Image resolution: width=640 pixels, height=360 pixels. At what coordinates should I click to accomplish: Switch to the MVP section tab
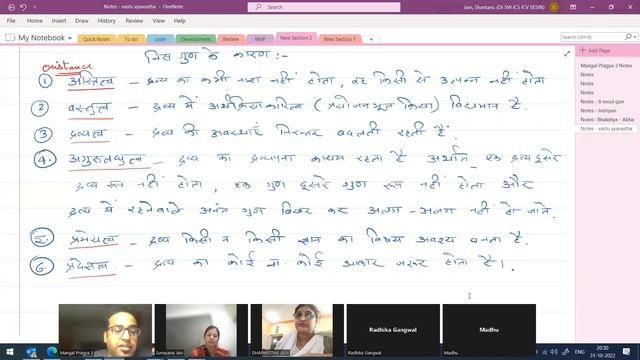[260, 39]
